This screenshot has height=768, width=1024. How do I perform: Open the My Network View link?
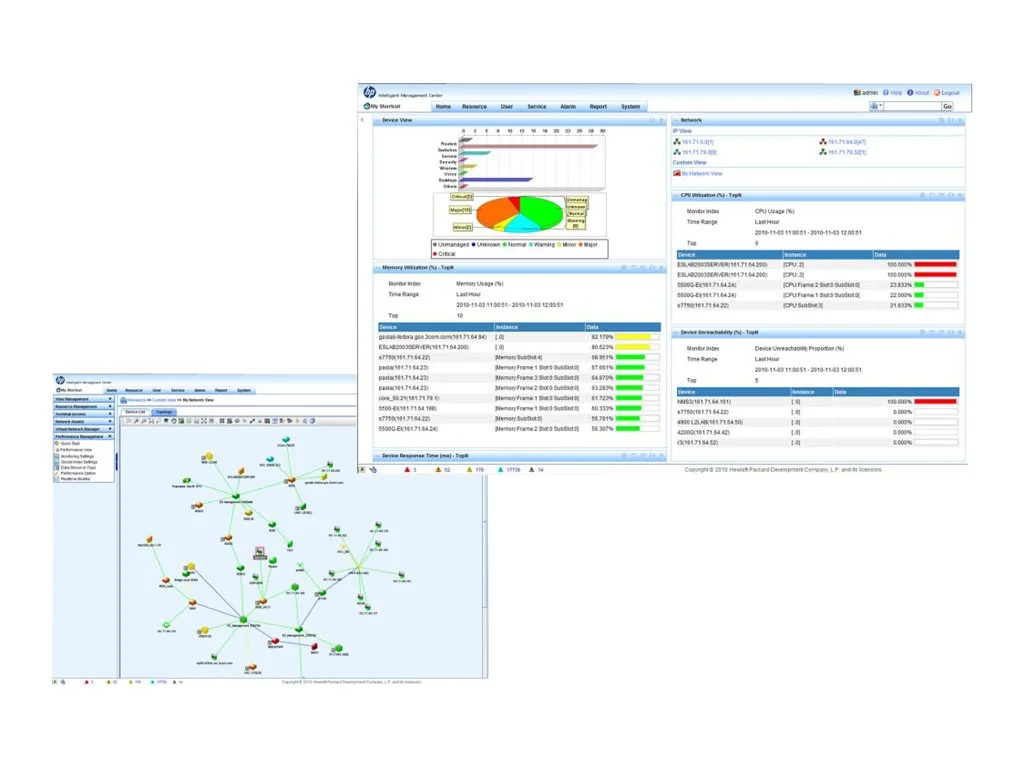pyautogui.click(x=701, y=174)
